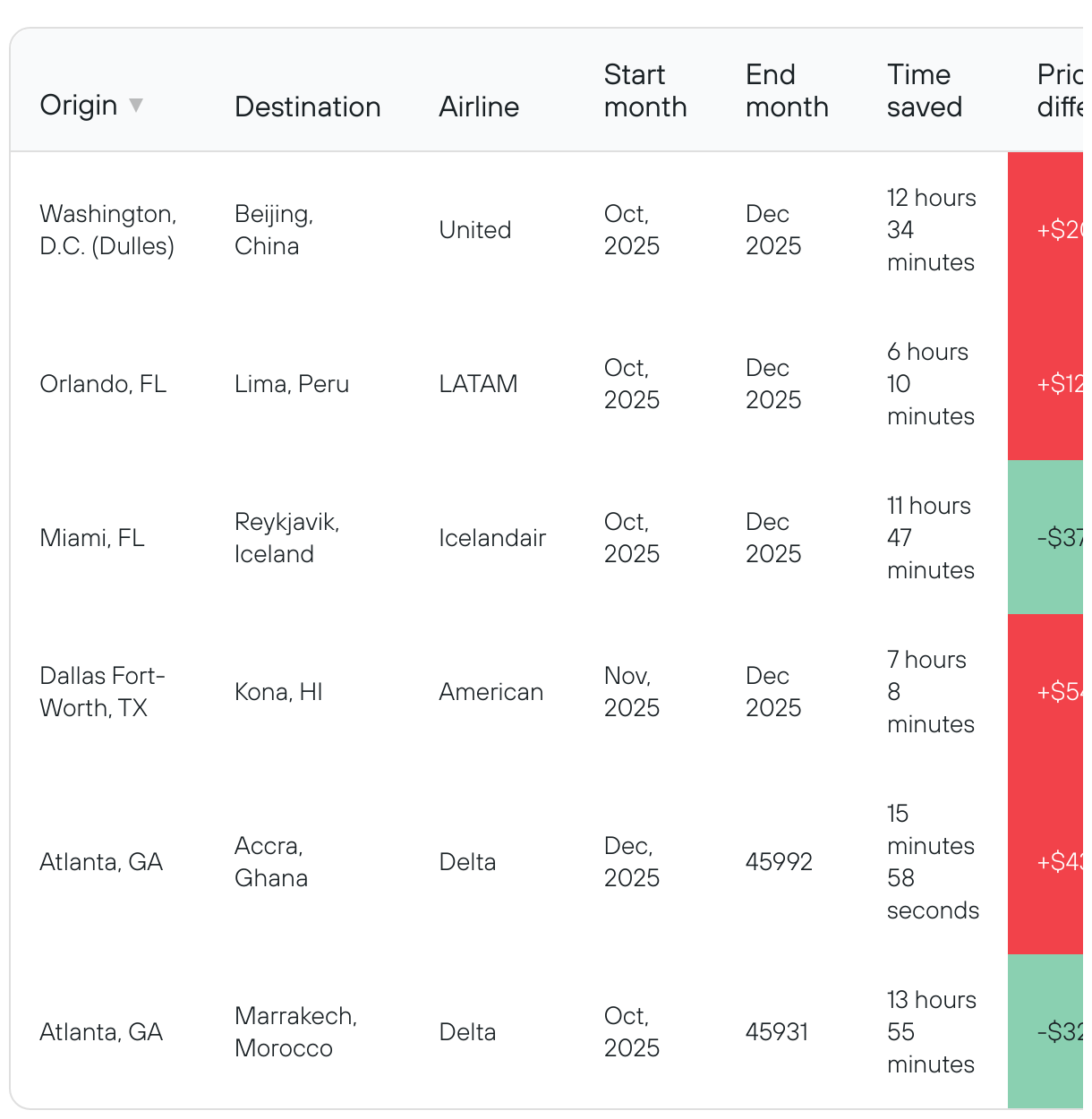Image resolution: width=1092 pixels, height=1119 pixels.
Task: Click the Icelandair airline cell
Action: click(x=492, y=538)
